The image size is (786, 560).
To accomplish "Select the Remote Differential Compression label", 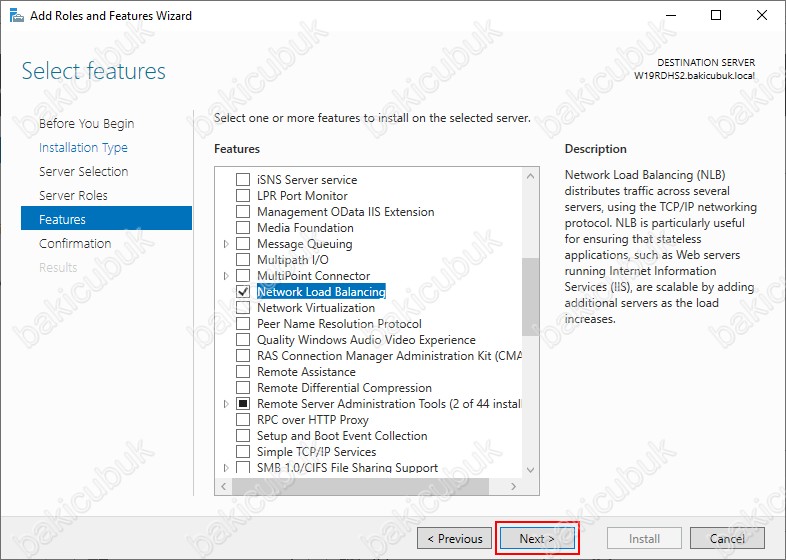I will (344, 388).
